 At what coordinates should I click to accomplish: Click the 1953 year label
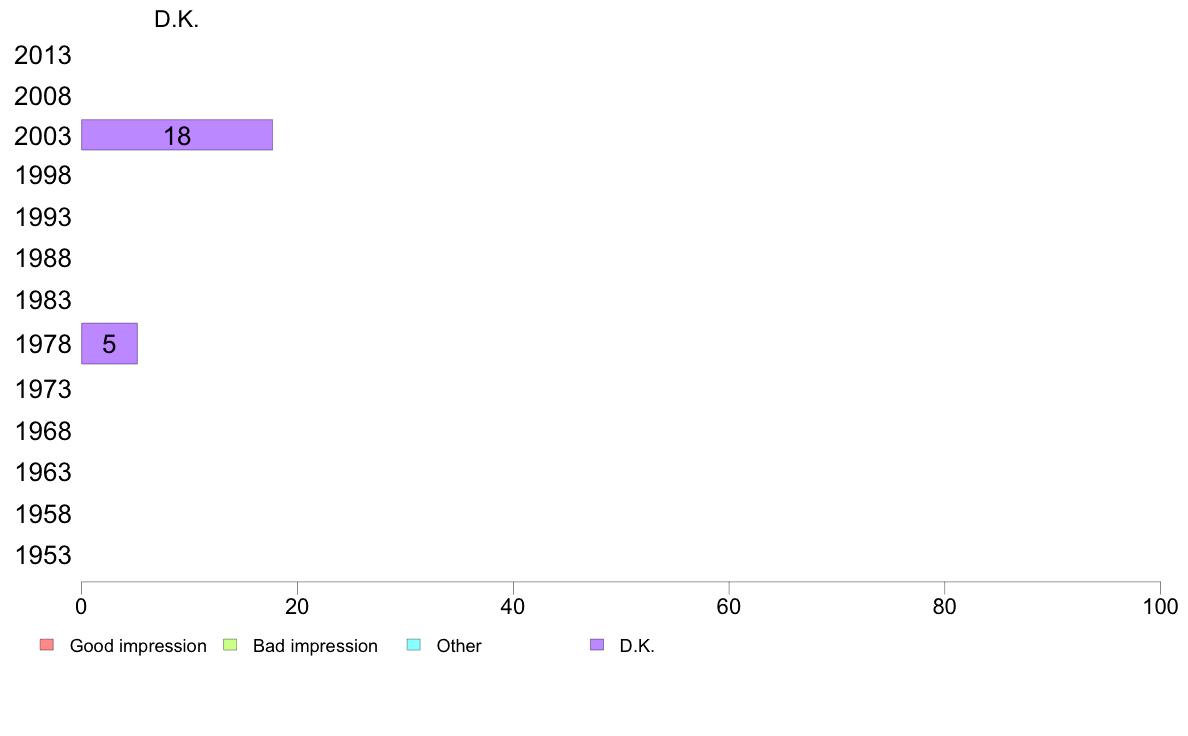pos(43,556)
